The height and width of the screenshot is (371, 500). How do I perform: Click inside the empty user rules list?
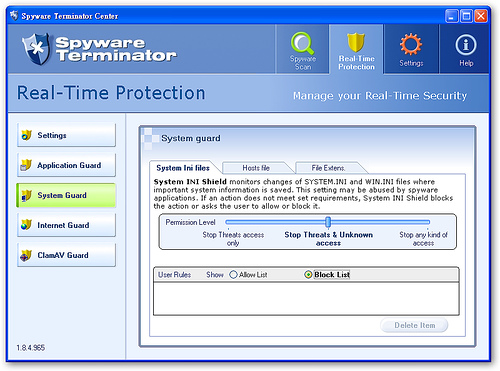[306, 298]
